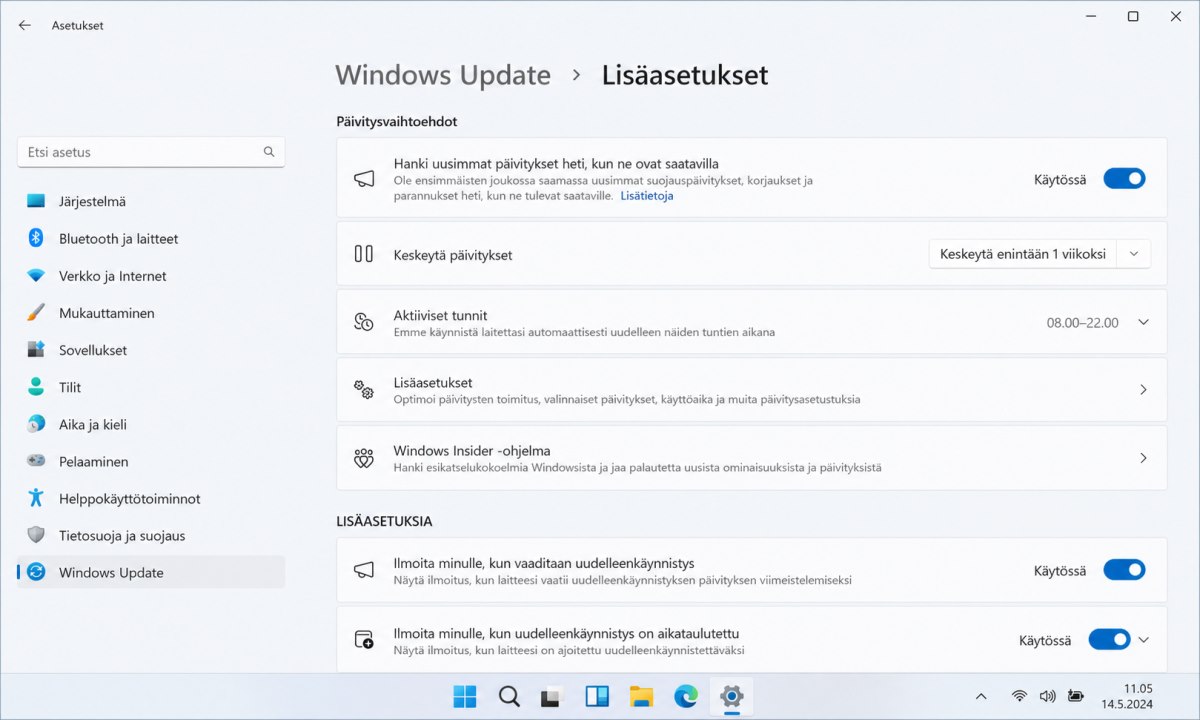This screenshot has height=720, width=1200.
Task: Open the Widgets panel from taskbar
Action: click(x=597, y=696)
